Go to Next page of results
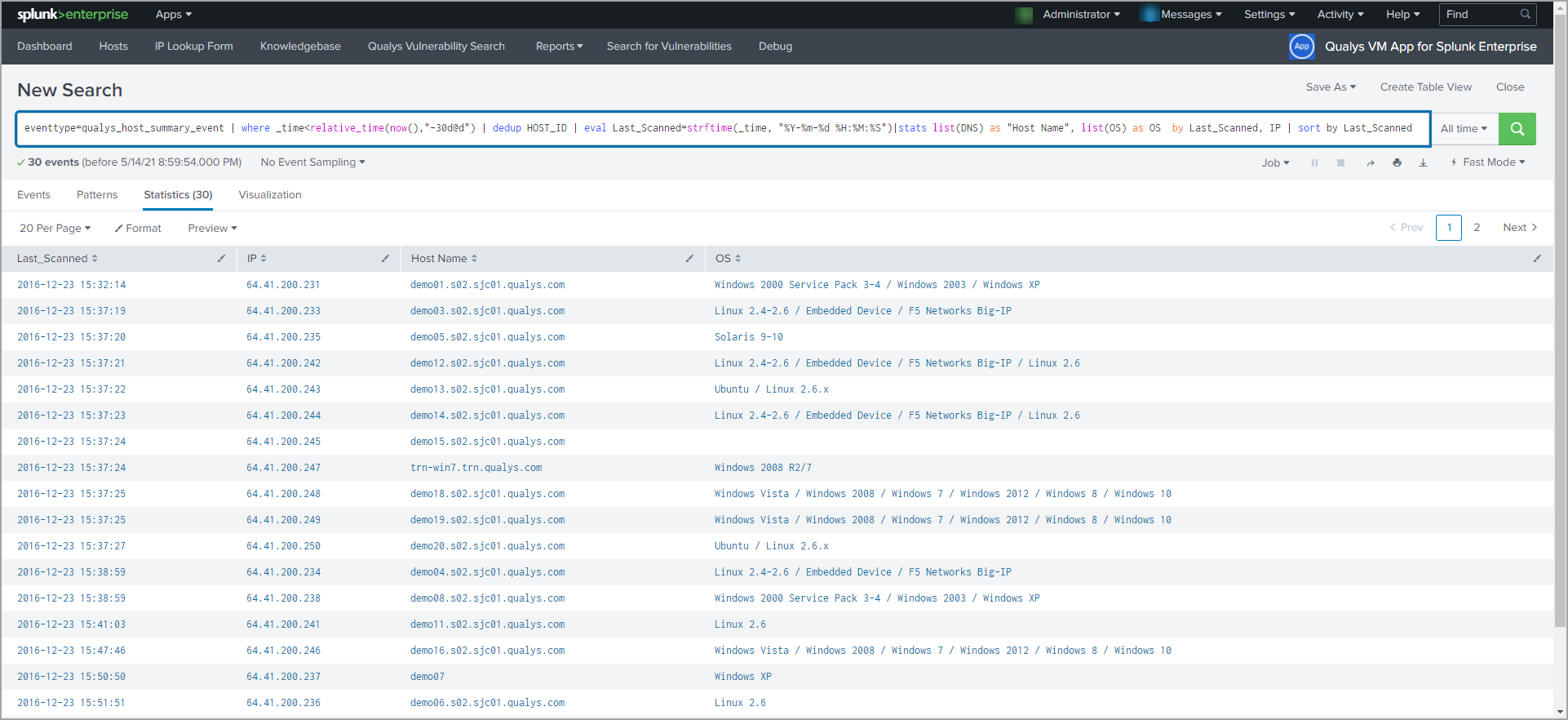The image size is (1568, 720). (1519, 228)
